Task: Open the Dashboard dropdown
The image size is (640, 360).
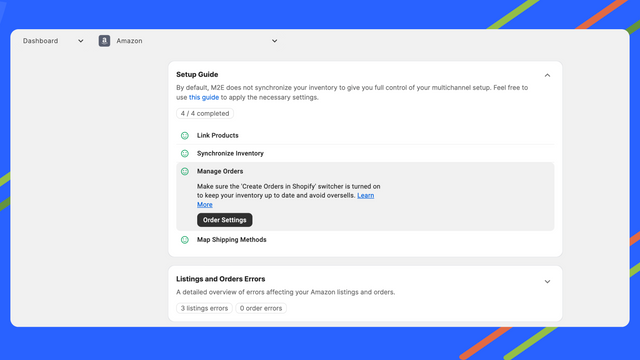Action: [53, 41]
